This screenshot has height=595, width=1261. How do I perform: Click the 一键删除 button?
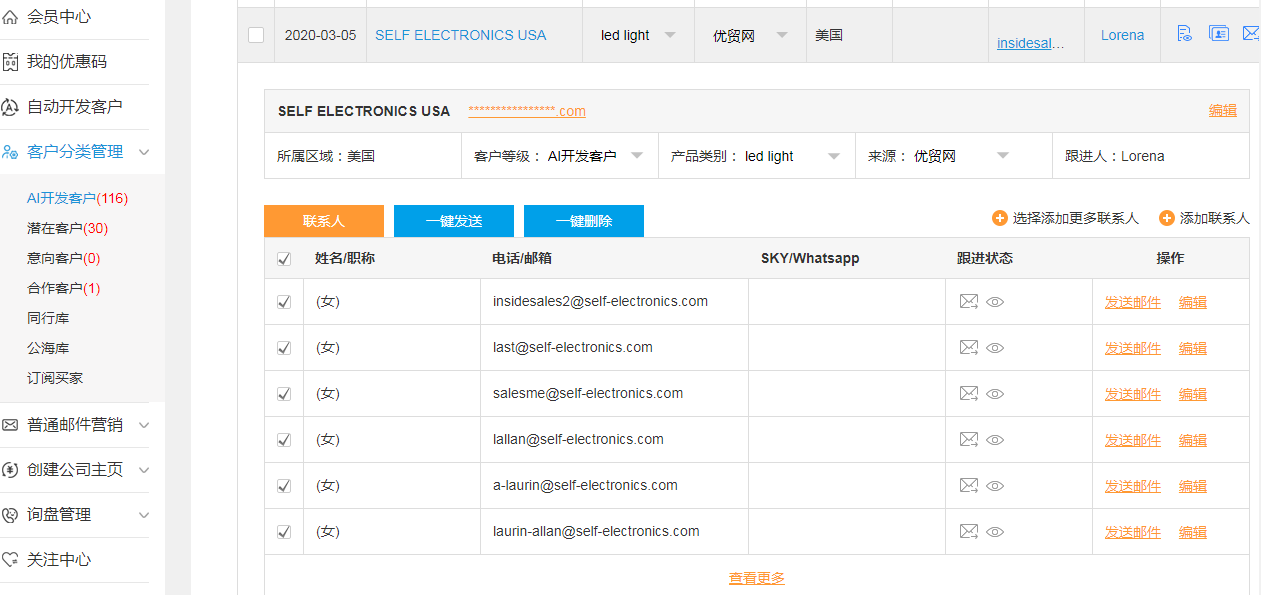pyautogui.click(x=584, y=221)
